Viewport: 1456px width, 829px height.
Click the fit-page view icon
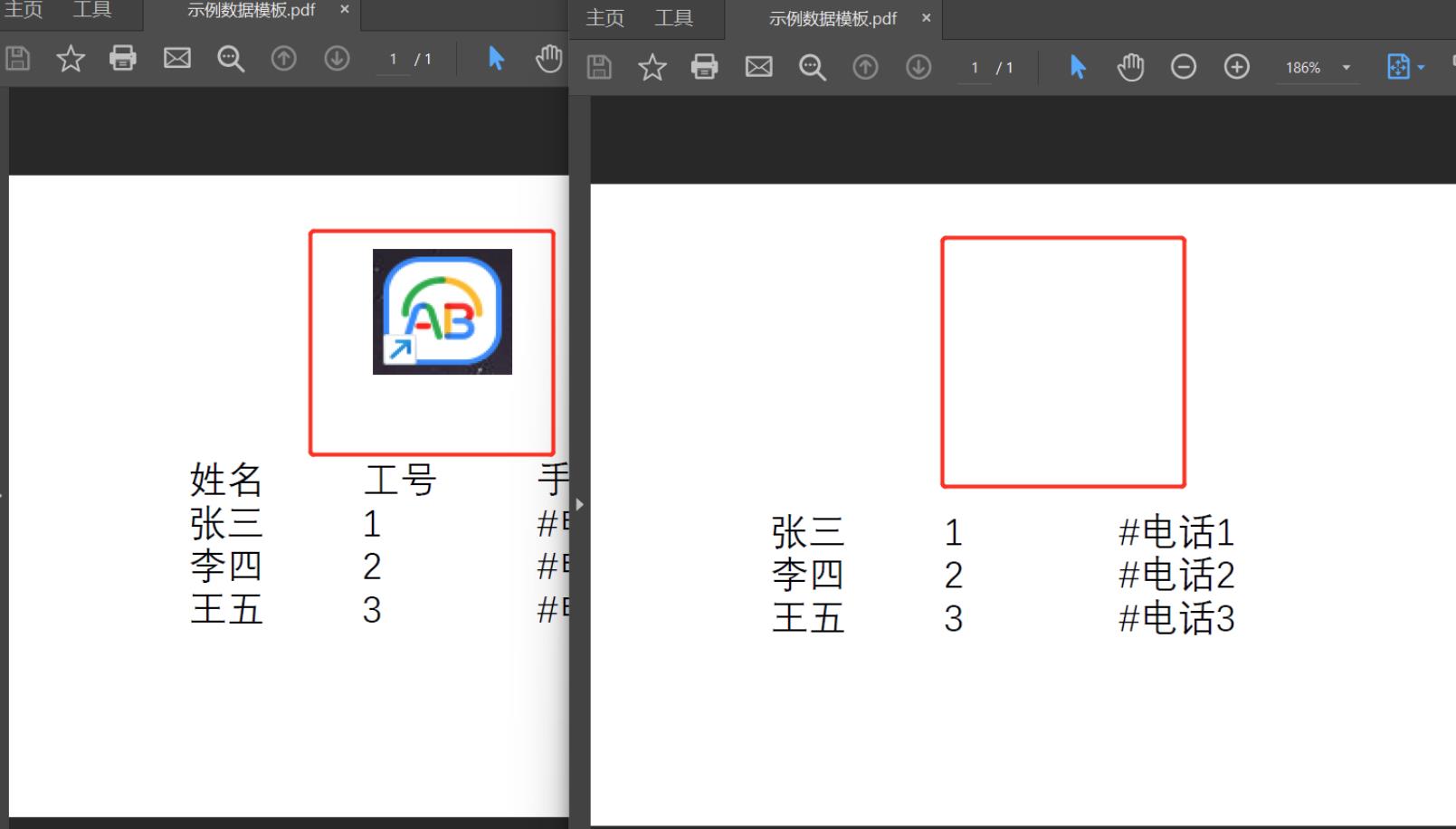(1398, 66)
